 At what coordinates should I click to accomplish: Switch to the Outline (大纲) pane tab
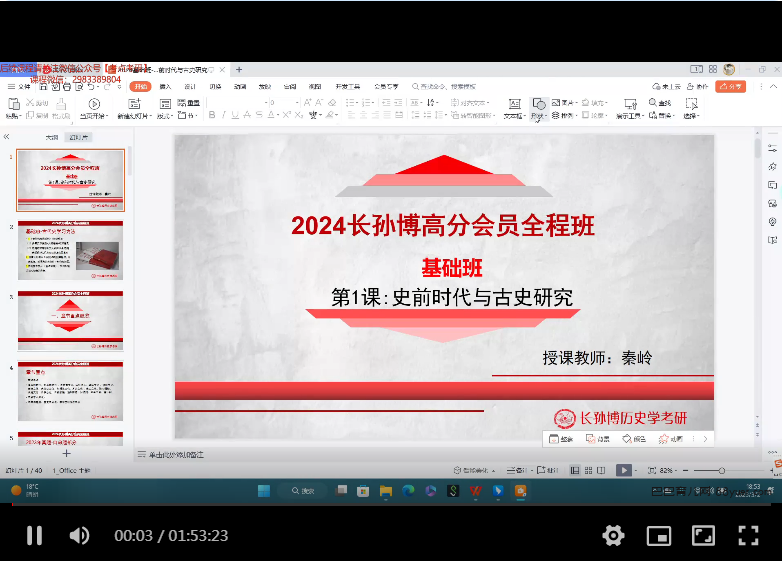52,137
